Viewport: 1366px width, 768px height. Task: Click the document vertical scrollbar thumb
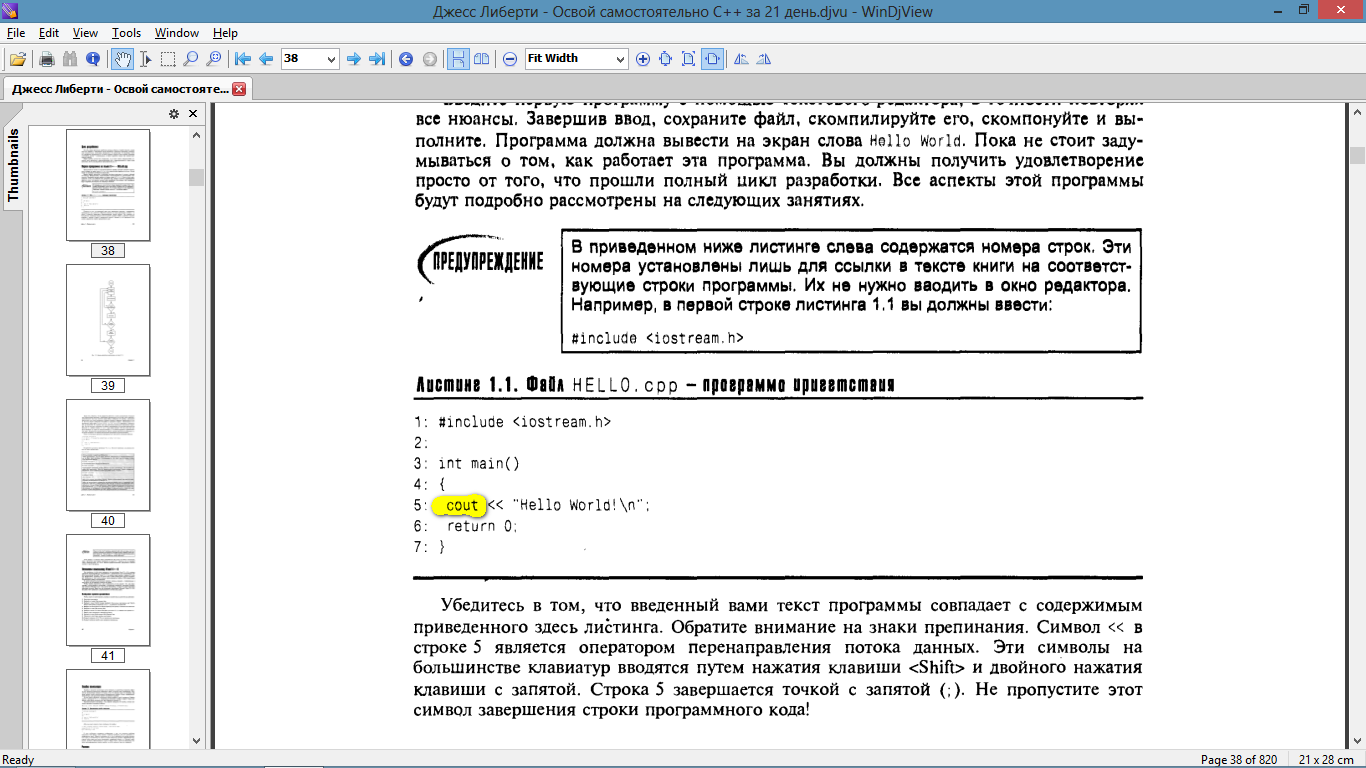[x=1357, y=155]
